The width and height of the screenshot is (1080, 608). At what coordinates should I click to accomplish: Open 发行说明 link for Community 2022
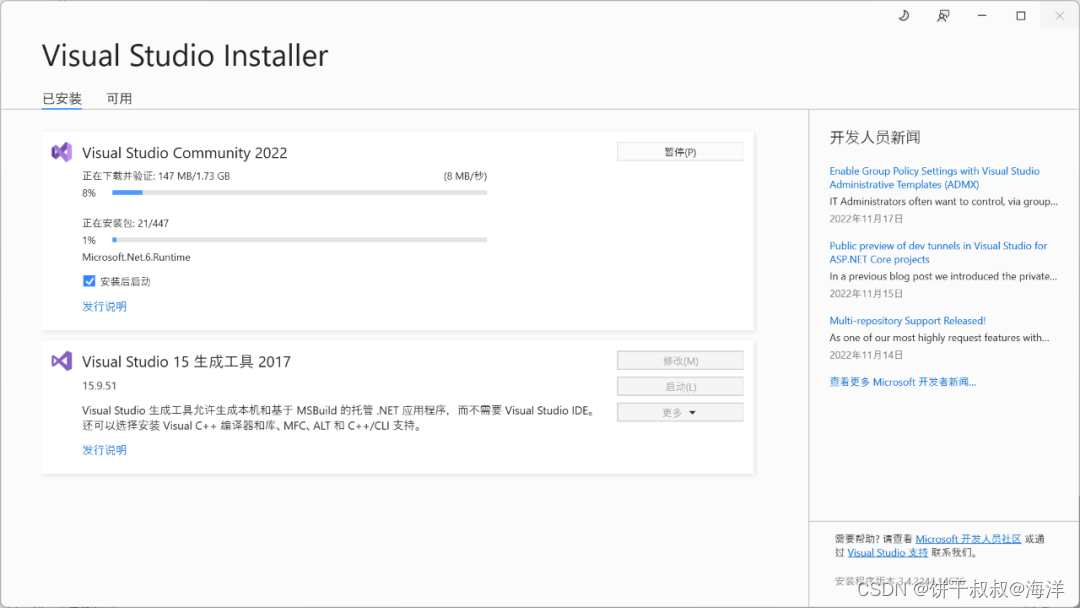click(x=104, y=306)
